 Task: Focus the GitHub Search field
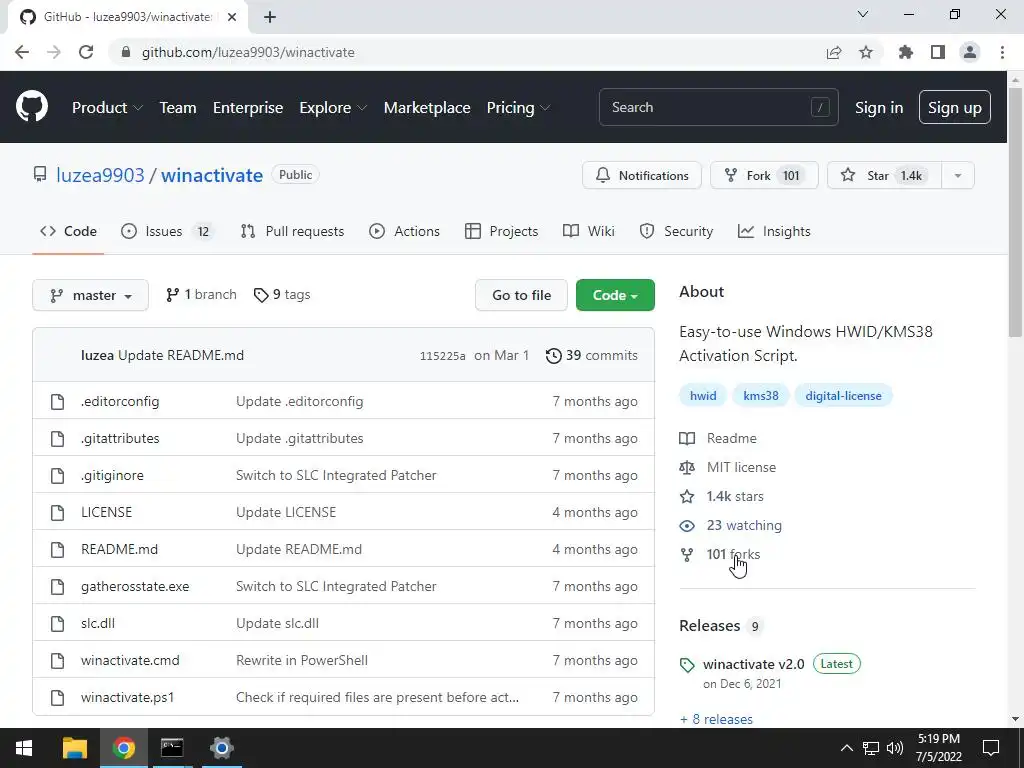click(718, 107)
